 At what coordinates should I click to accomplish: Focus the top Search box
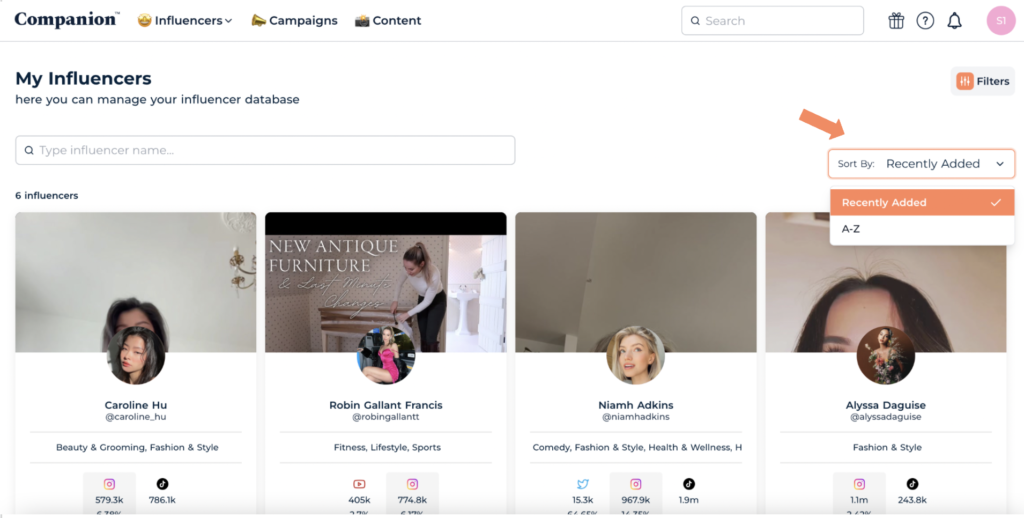772,21
